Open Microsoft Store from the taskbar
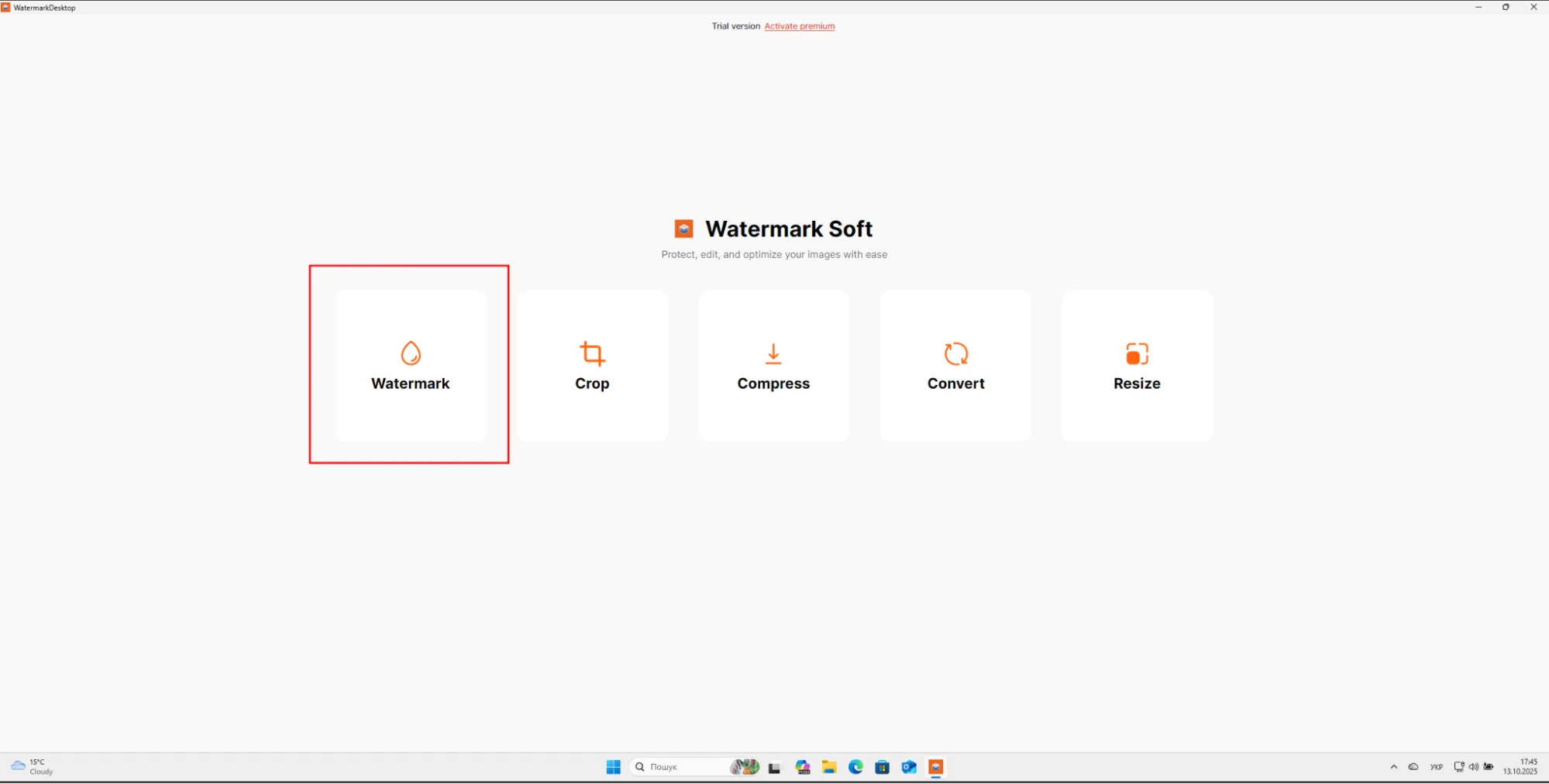 (882, 767)
